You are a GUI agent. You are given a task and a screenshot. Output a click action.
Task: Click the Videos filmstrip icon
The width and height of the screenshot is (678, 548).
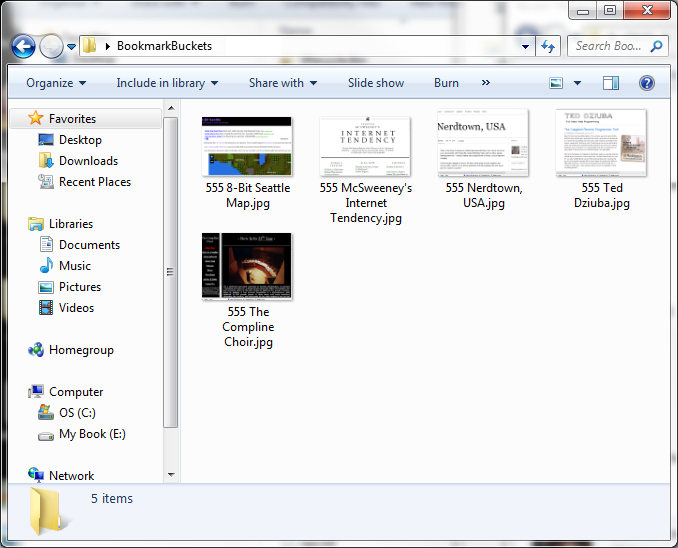point(46,308)
